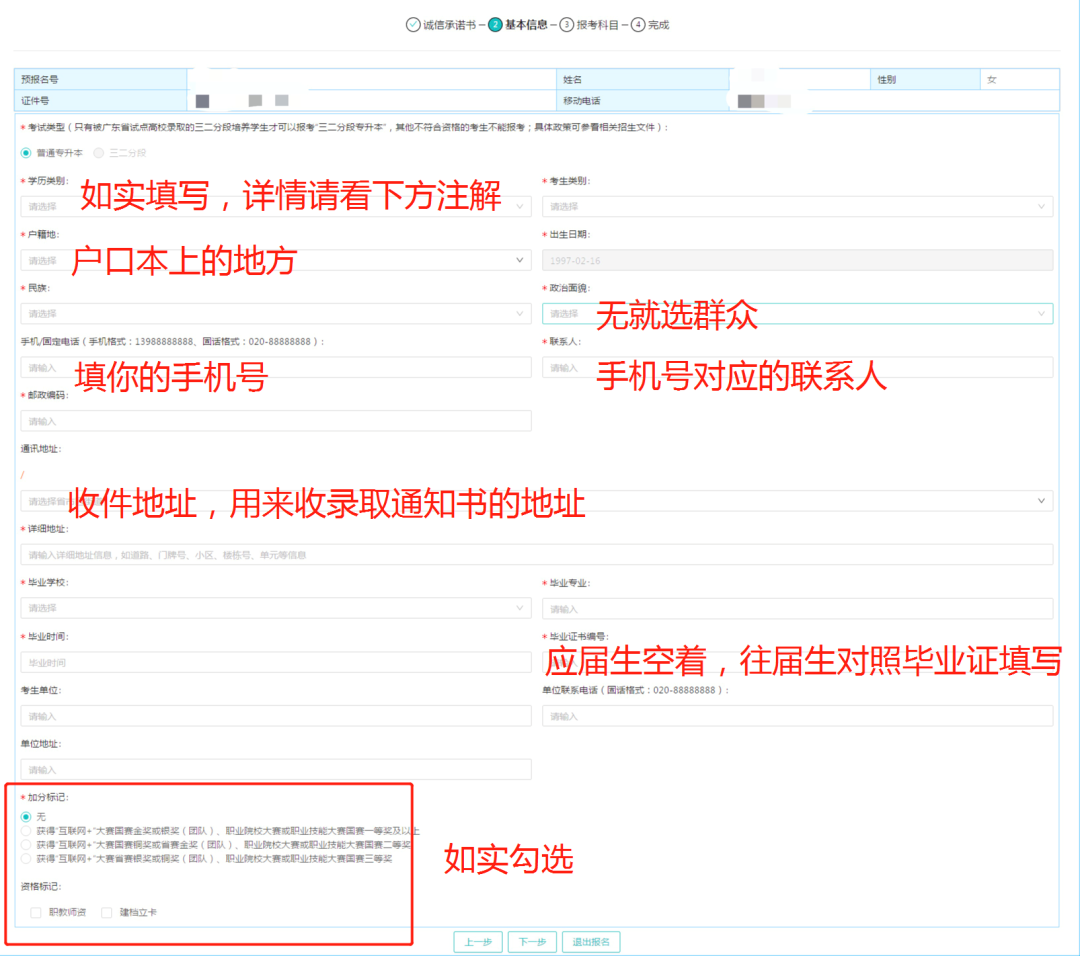
Task: Expand the 户籍地 selection dropdown
Action: click(275, 260)
